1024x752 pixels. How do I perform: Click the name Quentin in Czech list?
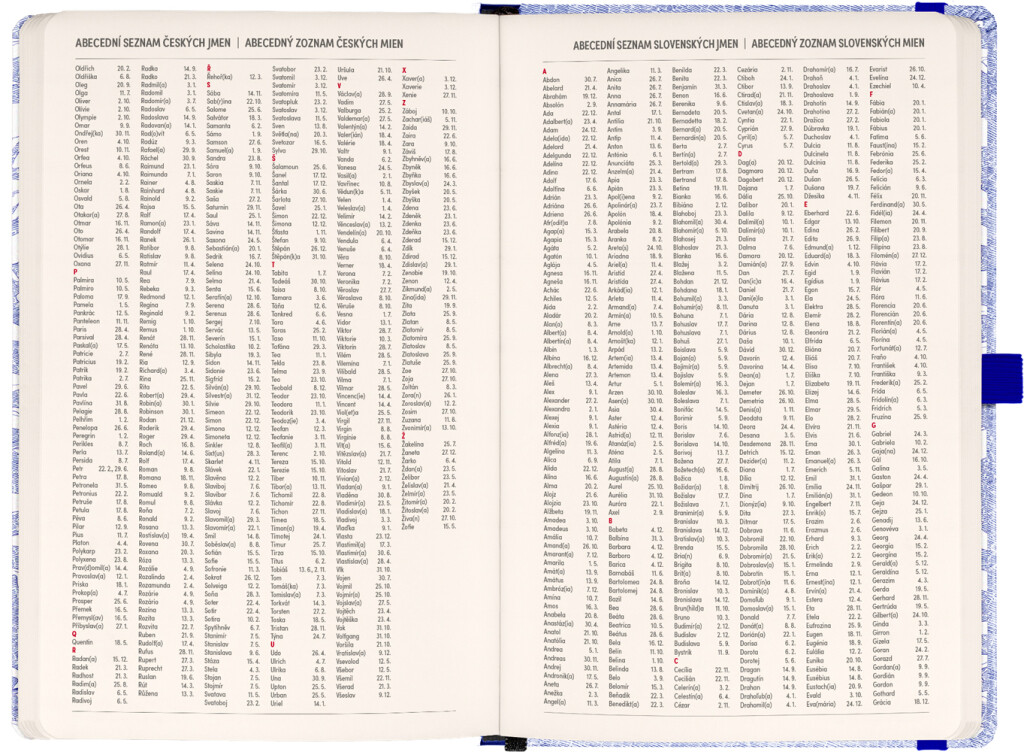coord(83,642)
